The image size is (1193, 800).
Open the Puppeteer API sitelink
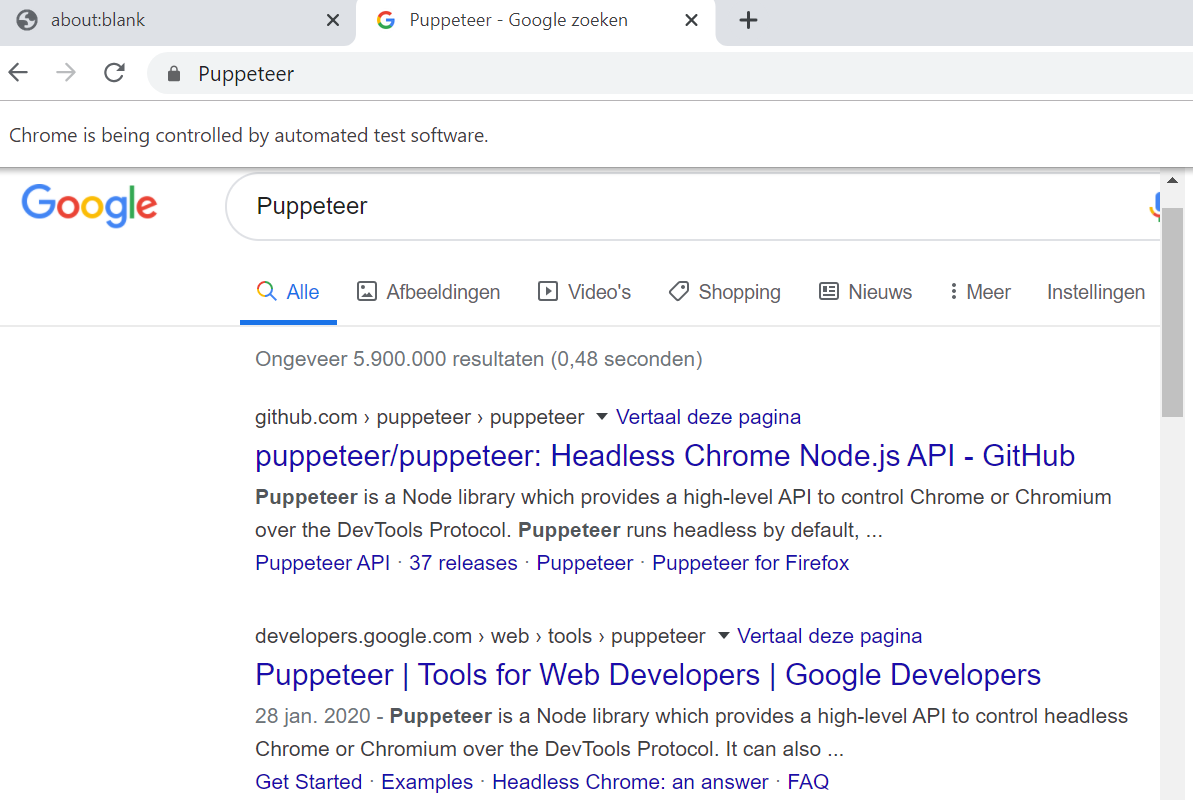323,563
